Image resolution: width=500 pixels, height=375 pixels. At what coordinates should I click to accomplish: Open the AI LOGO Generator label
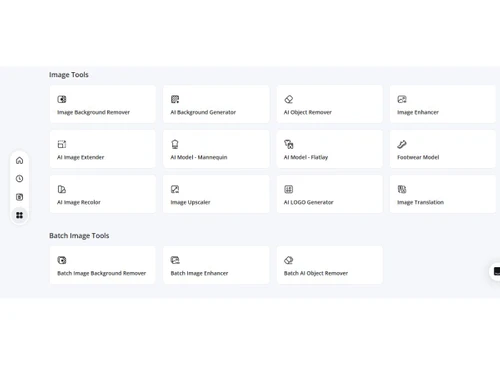coord(308,202)
